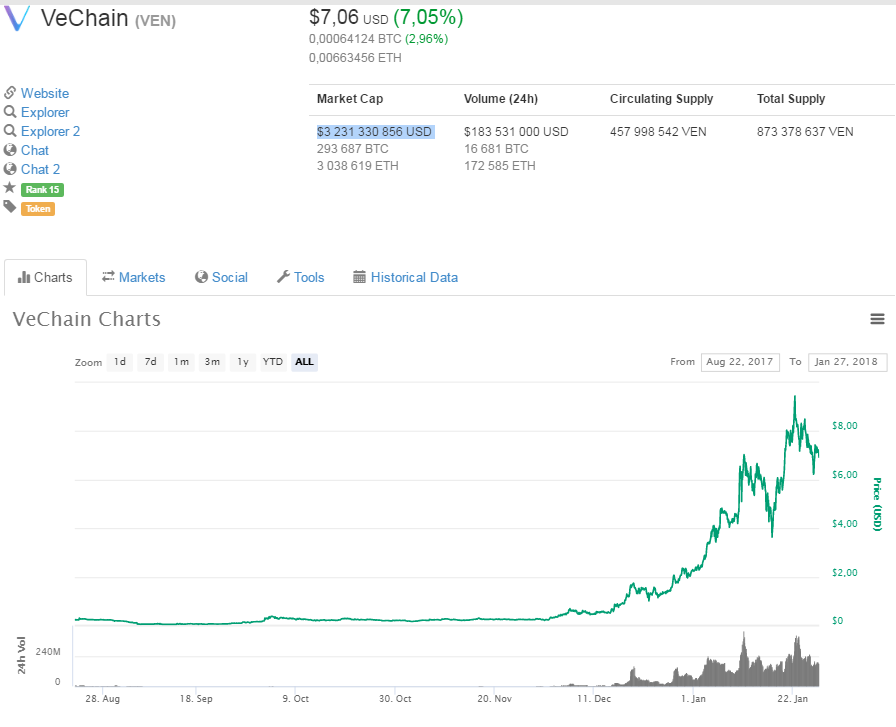Click the magnifier icon beside Explorer

[10, 112]
